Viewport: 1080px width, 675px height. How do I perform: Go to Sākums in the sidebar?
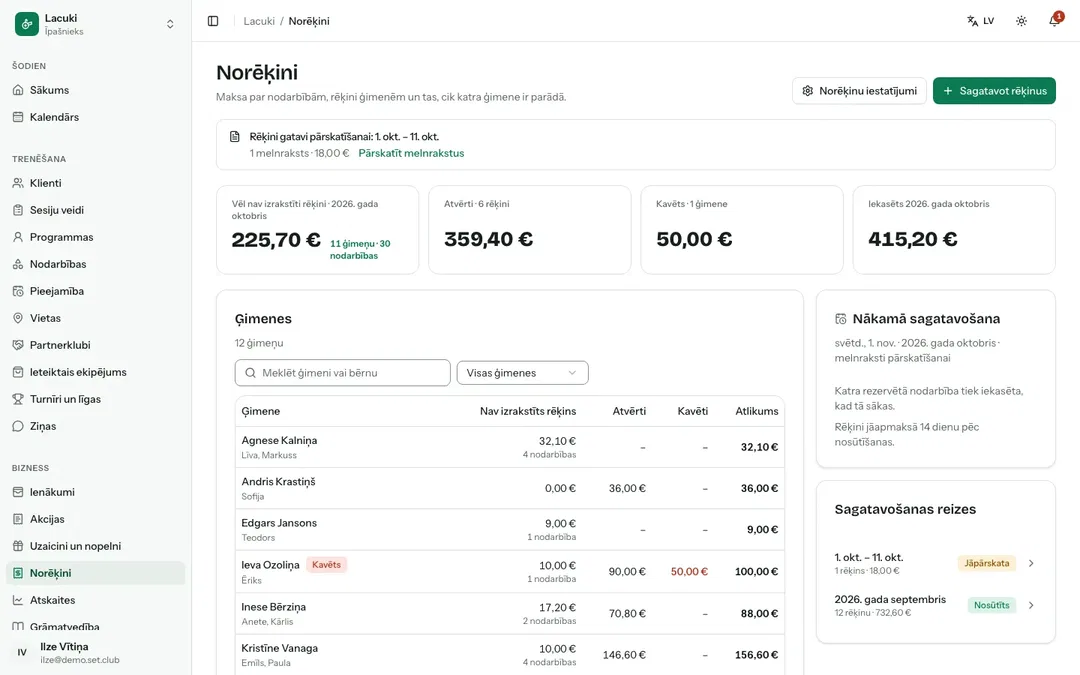point(96,90)
